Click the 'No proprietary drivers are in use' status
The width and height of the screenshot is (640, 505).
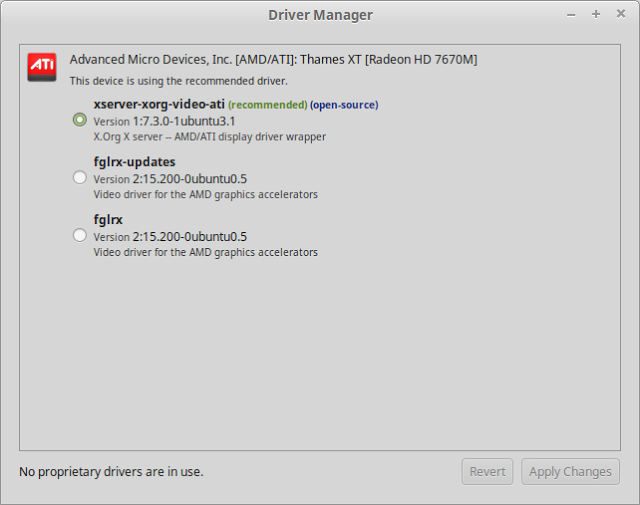(111, 471)
